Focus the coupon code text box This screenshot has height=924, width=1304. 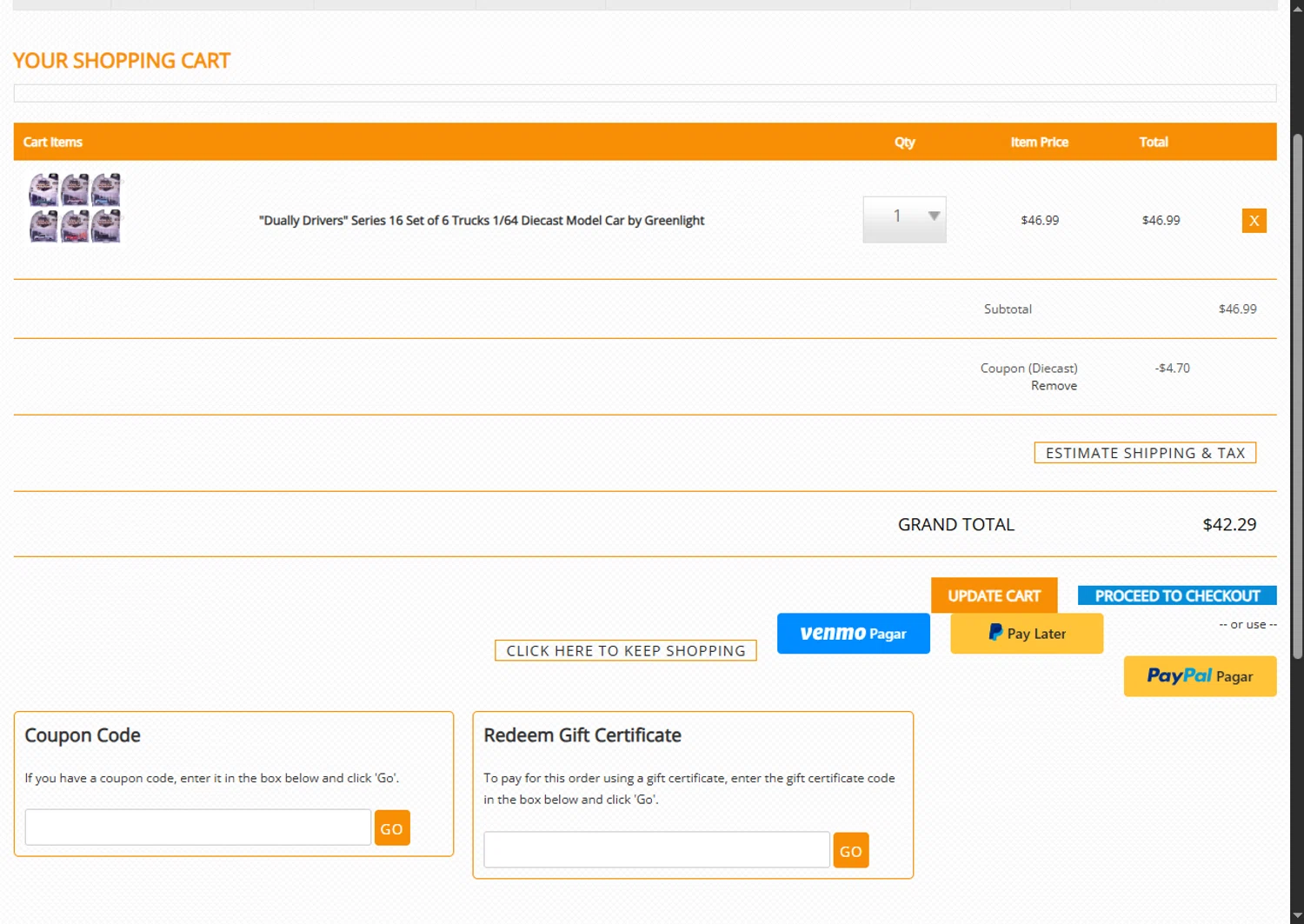coord(198,828)
